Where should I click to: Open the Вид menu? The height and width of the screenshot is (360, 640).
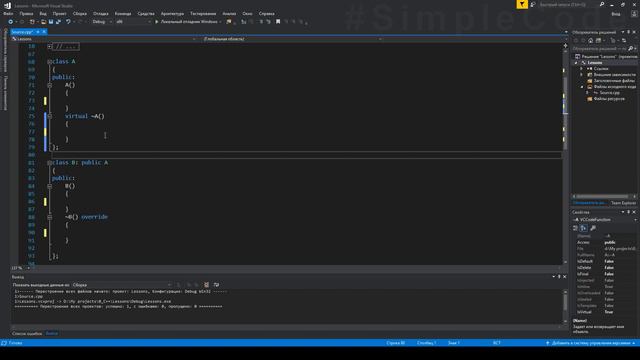43,13
